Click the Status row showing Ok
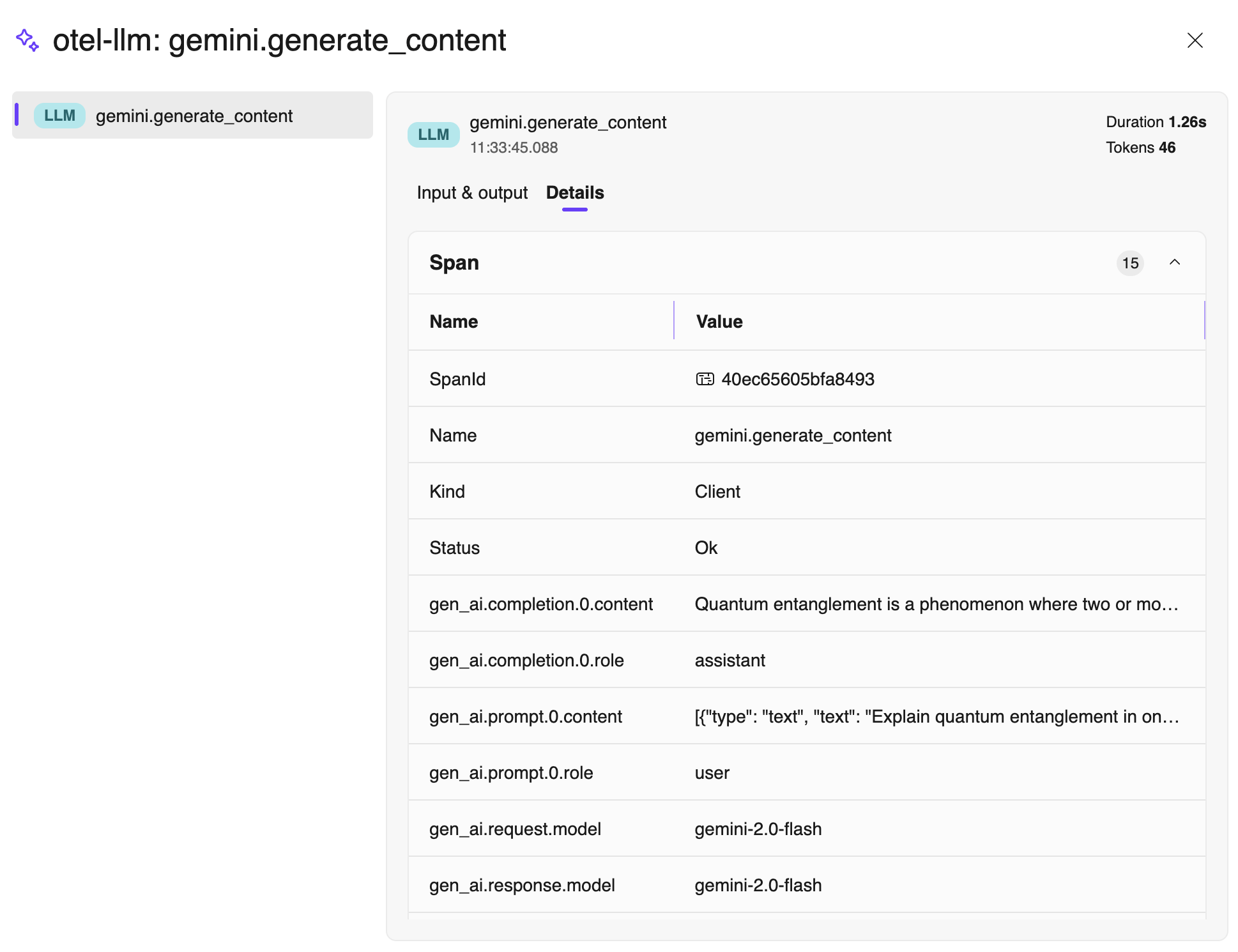 coord(706,548)
